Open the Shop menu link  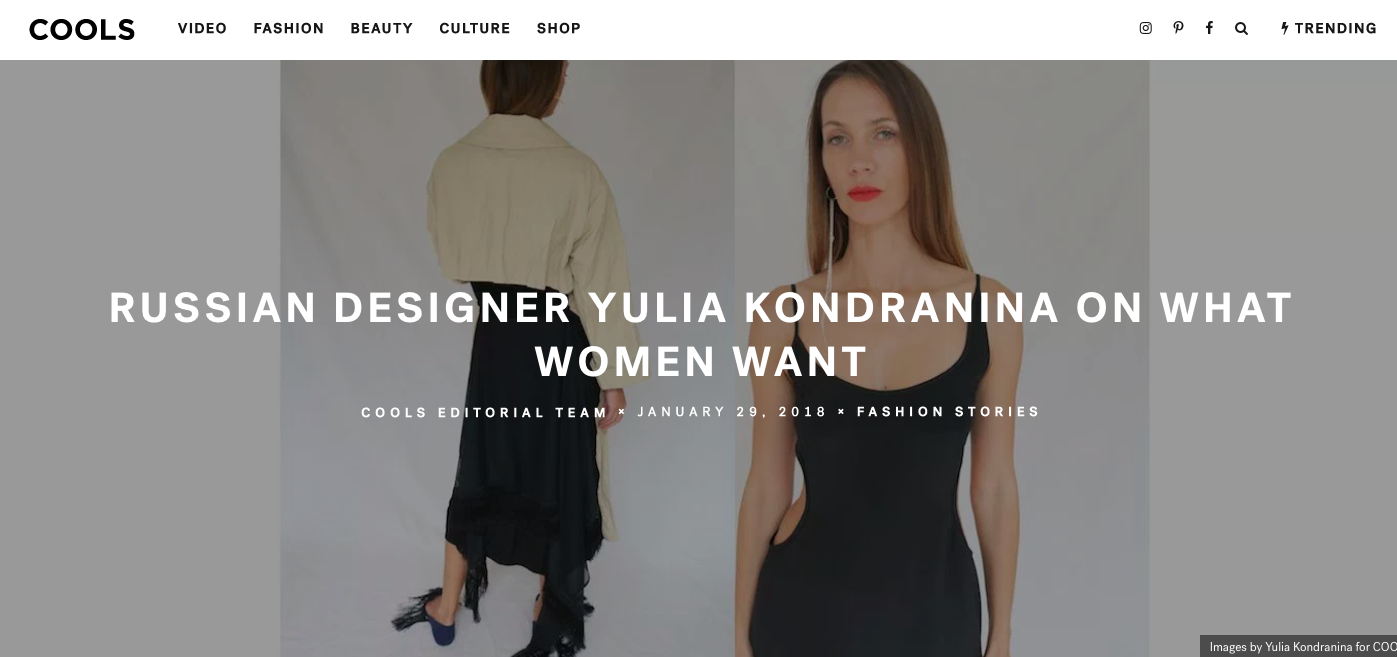[x=558, y=28]
